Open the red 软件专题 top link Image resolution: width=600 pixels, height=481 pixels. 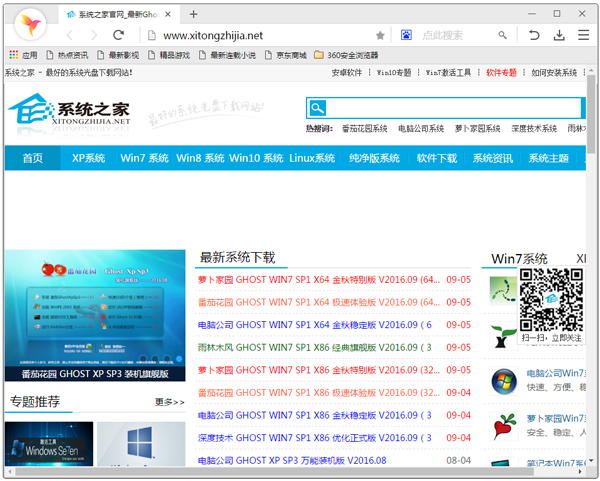click(501, 73)
